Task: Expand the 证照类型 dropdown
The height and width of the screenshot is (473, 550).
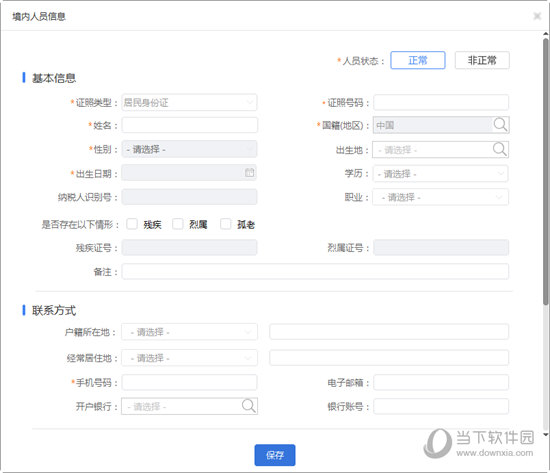Action: coord(189,102)
